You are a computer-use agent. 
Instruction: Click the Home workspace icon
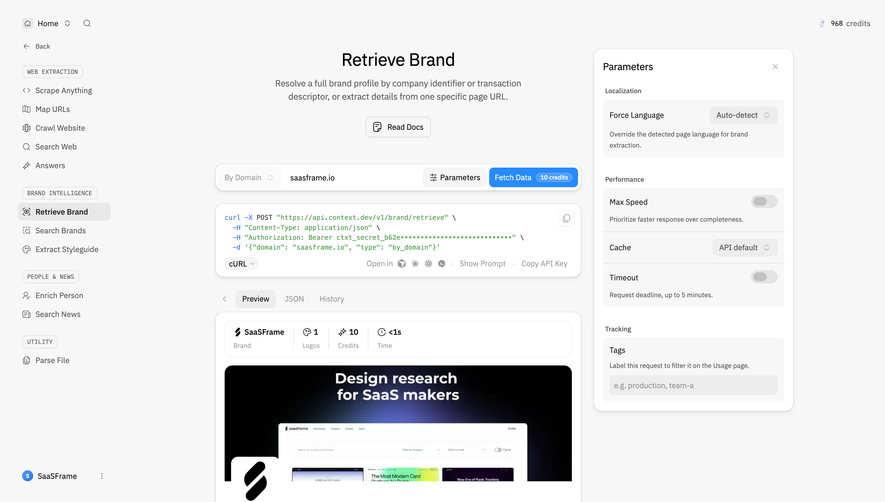click(28, 23)
